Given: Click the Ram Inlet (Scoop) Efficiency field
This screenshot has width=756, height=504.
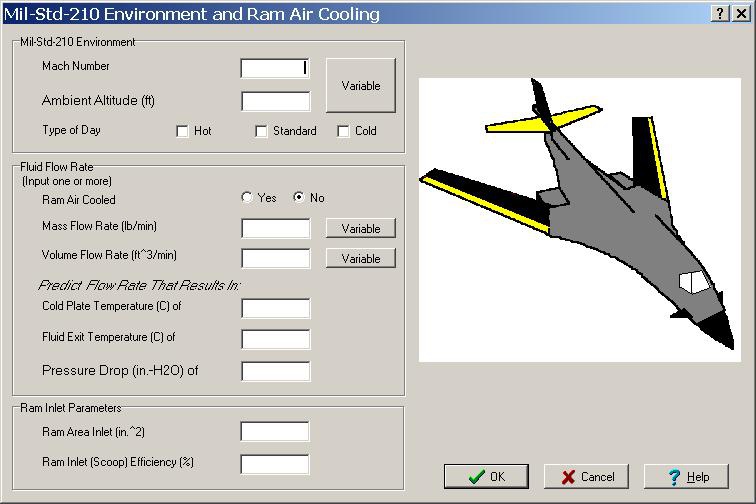Looking at the screenshot, I should [275, 464].
